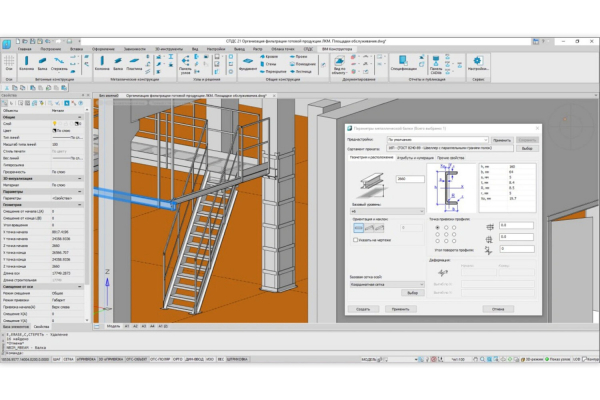Collapse the Общие section in properties panel

[x=80, y=117]
